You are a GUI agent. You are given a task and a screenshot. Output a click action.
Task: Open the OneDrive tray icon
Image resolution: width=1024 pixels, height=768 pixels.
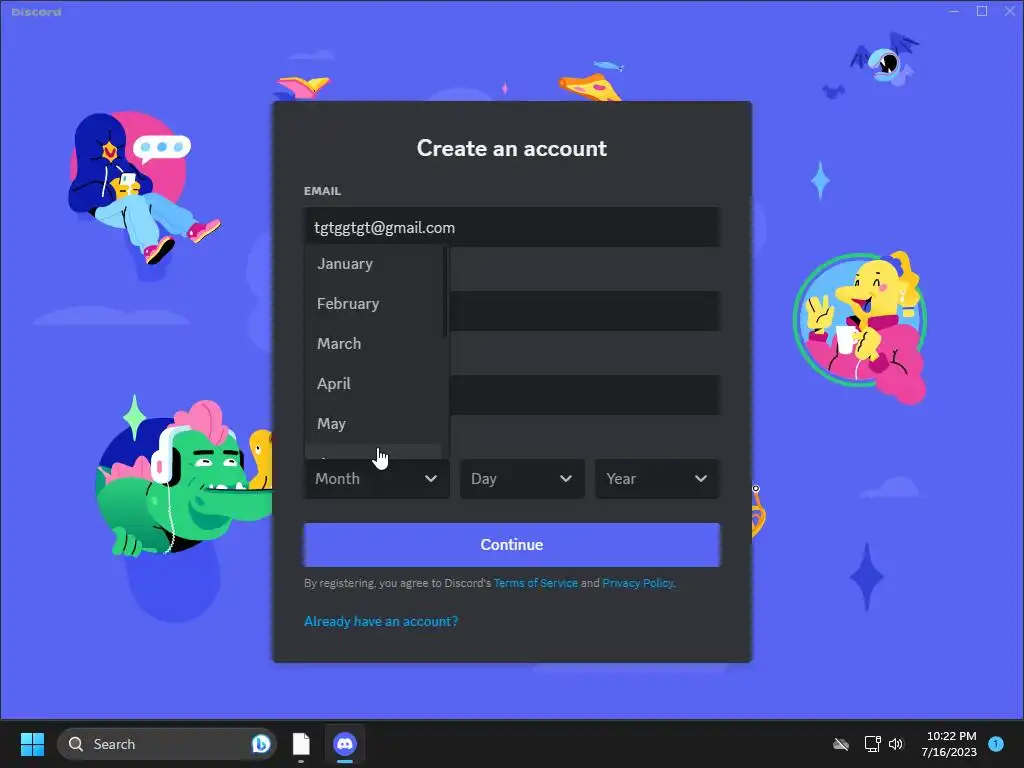coord(841,744)
